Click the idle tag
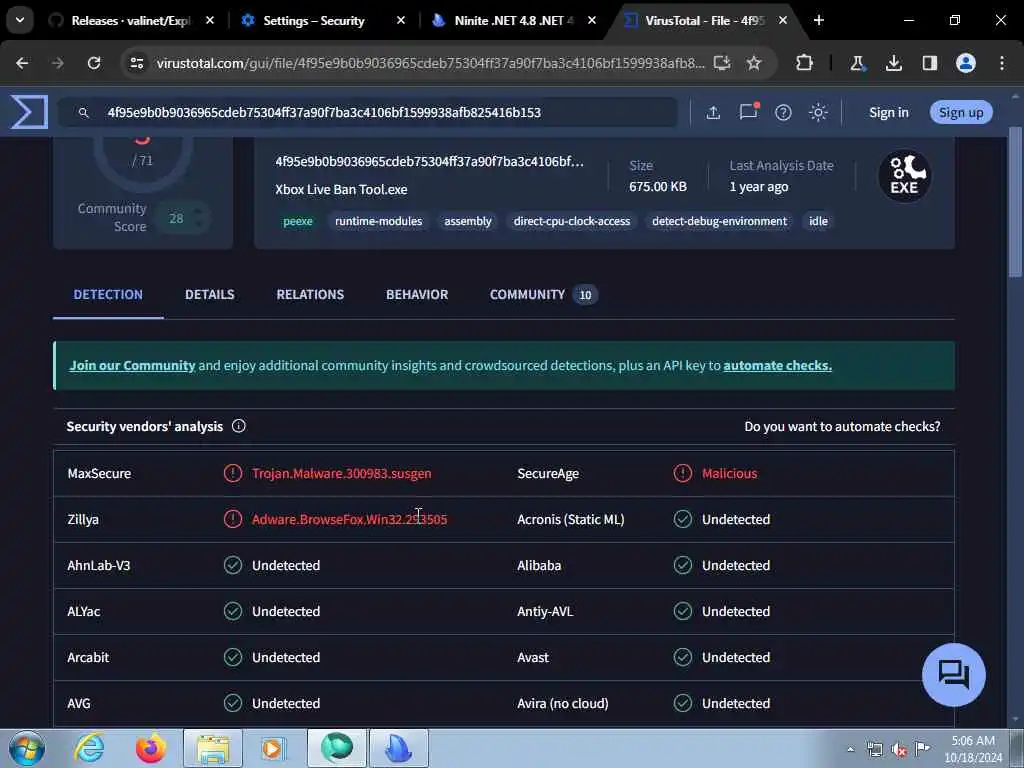Image resolution: width=1024 pixels, height=768 pixels. [818, 221]
